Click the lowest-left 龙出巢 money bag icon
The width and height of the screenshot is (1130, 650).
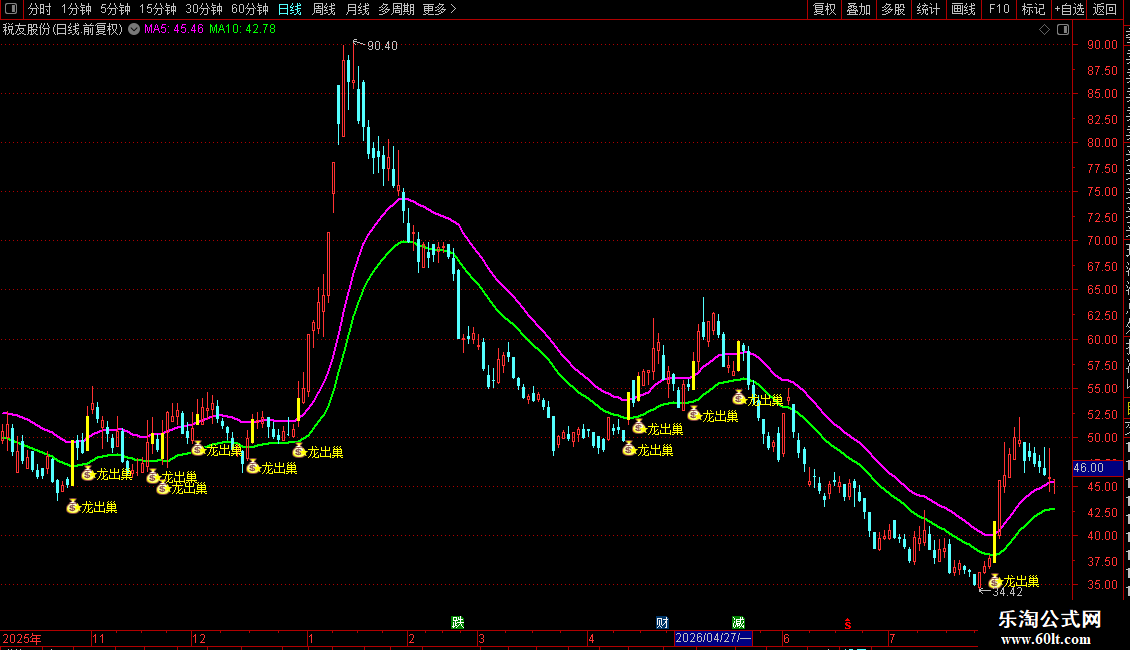pos(73,507)
